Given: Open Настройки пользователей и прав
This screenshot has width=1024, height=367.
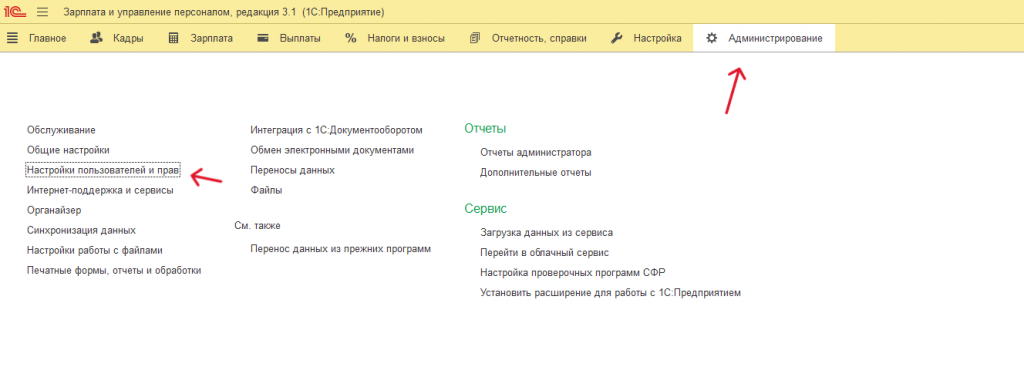Looking at the screenshot, I should (x=103, y=170).
